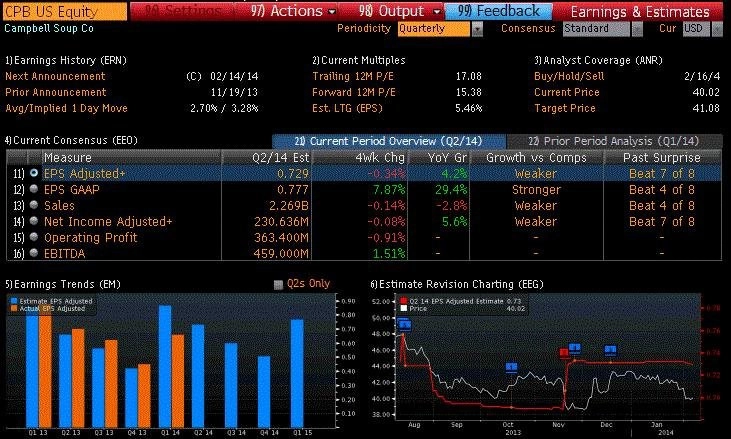Select the EPS Adjusted+ row label
The width and height of the screenshot is (731, 439).
click(x=84, y=173)
